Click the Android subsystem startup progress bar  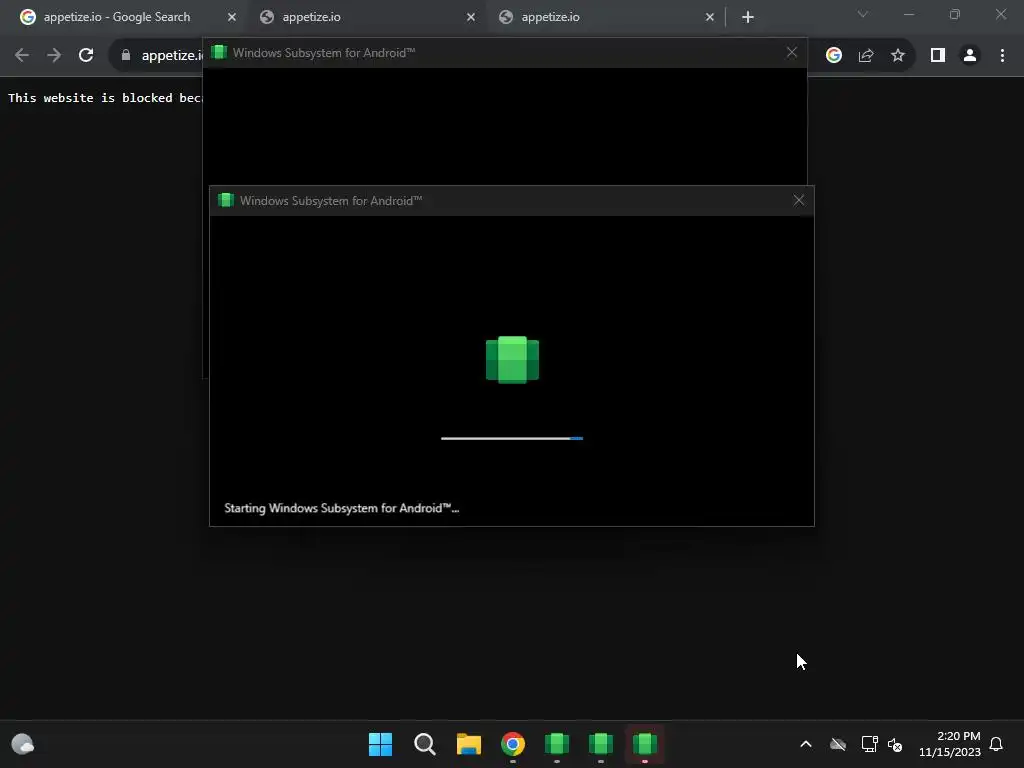(x=512, y=438)
